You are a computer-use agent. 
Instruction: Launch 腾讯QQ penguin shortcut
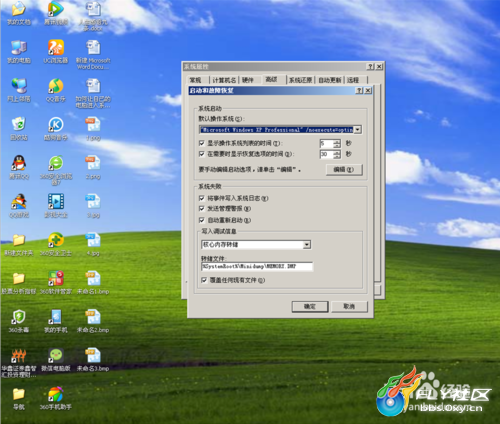pos(19,163)
